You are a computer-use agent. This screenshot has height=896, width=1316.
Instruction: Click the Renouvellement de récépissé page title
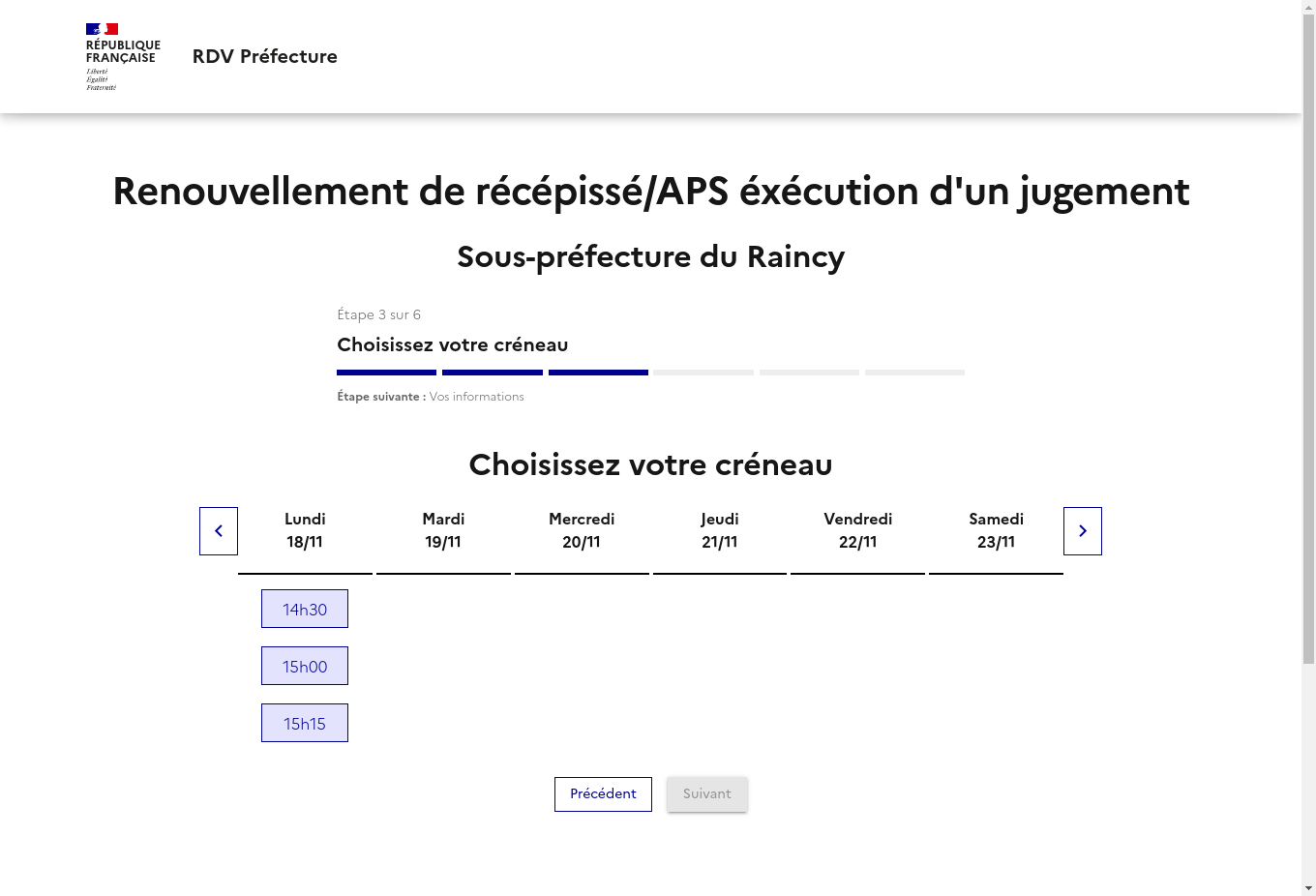click(650, 191)
